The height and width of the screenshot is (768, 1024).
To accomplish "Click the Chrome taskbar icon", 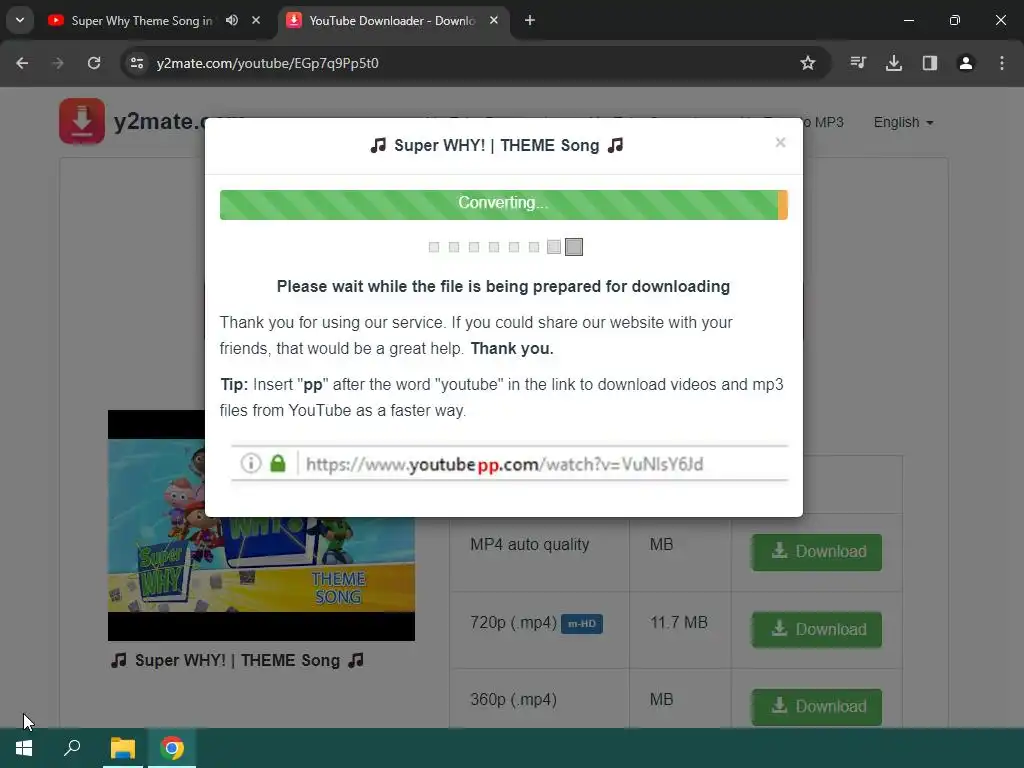I will point(172,748).
